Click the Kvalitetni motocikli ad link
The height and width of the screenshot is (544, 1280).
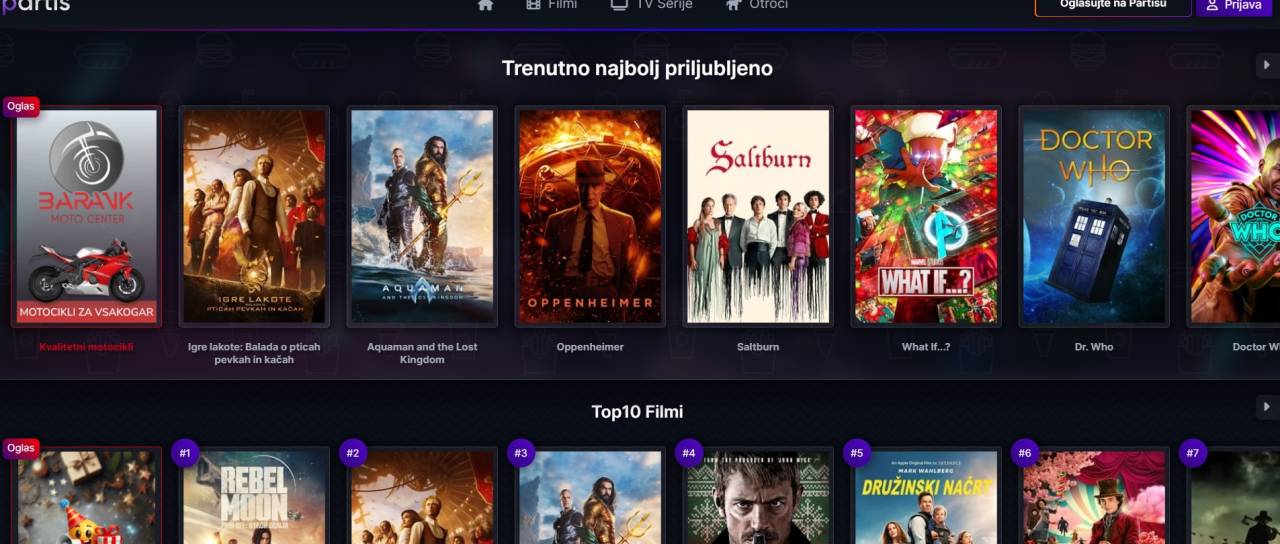[86, 347]
